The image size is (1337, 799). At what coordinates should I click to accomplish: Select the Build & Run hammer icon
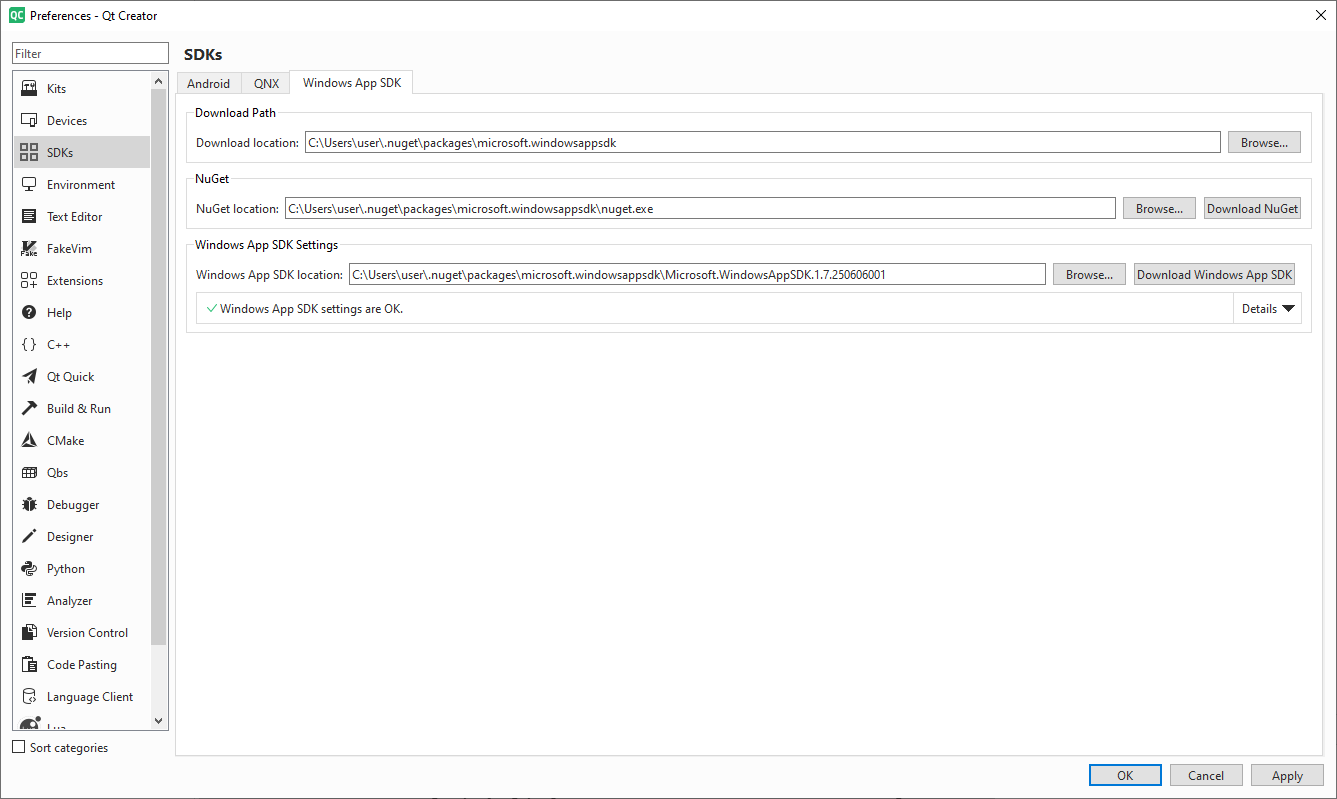[29, 409]
